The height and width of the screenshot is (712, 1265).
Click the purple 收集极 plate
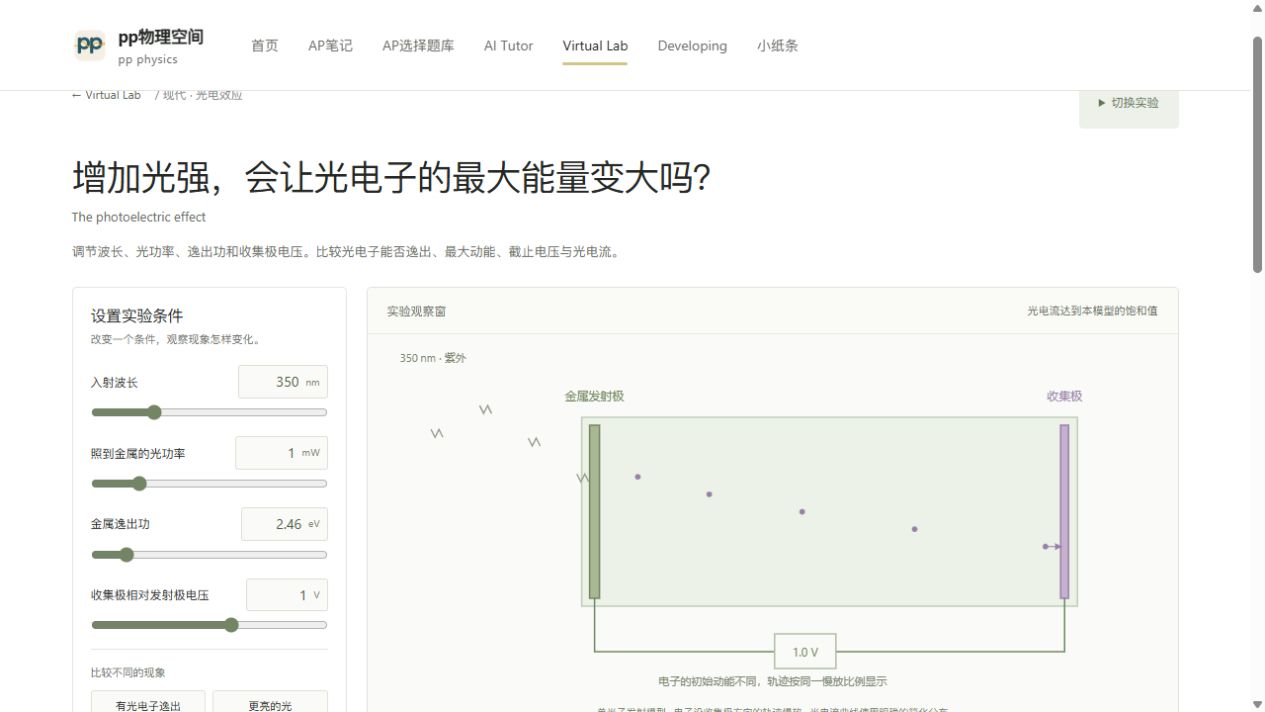point(1064,511)
